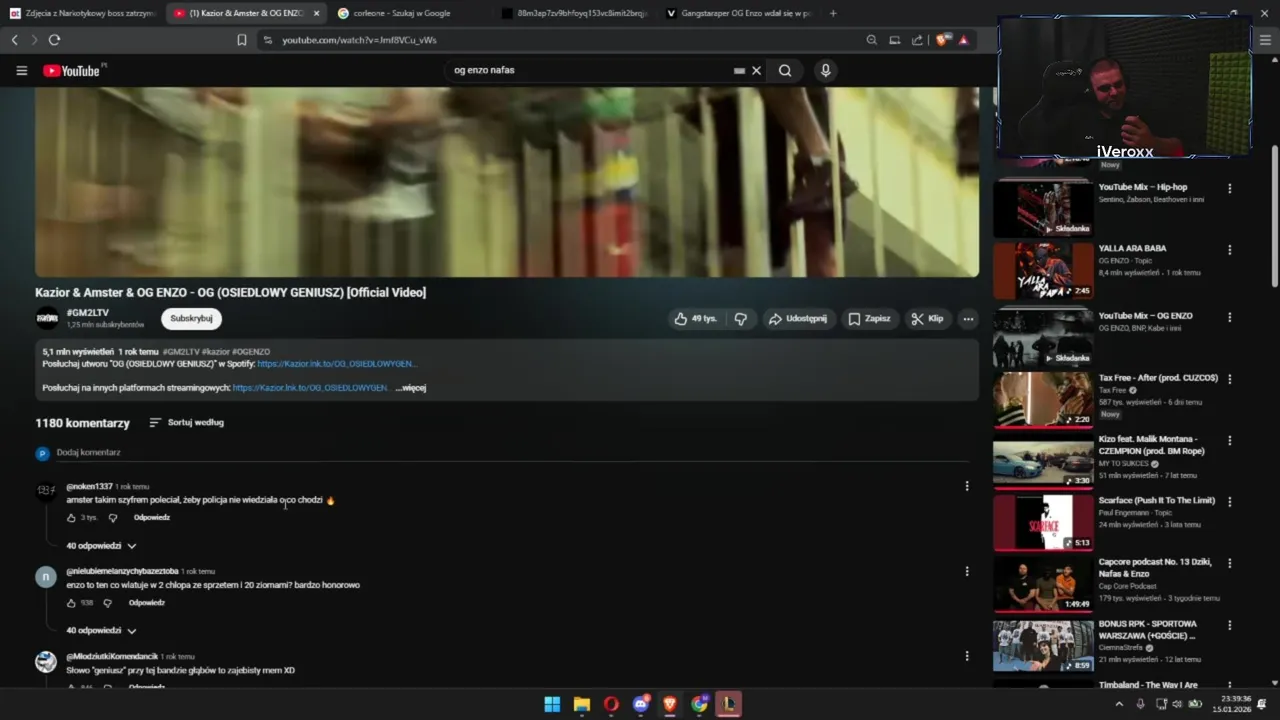Open Brave Shields lion icon
Screen dimensions: 1280x720
point(941,40)
